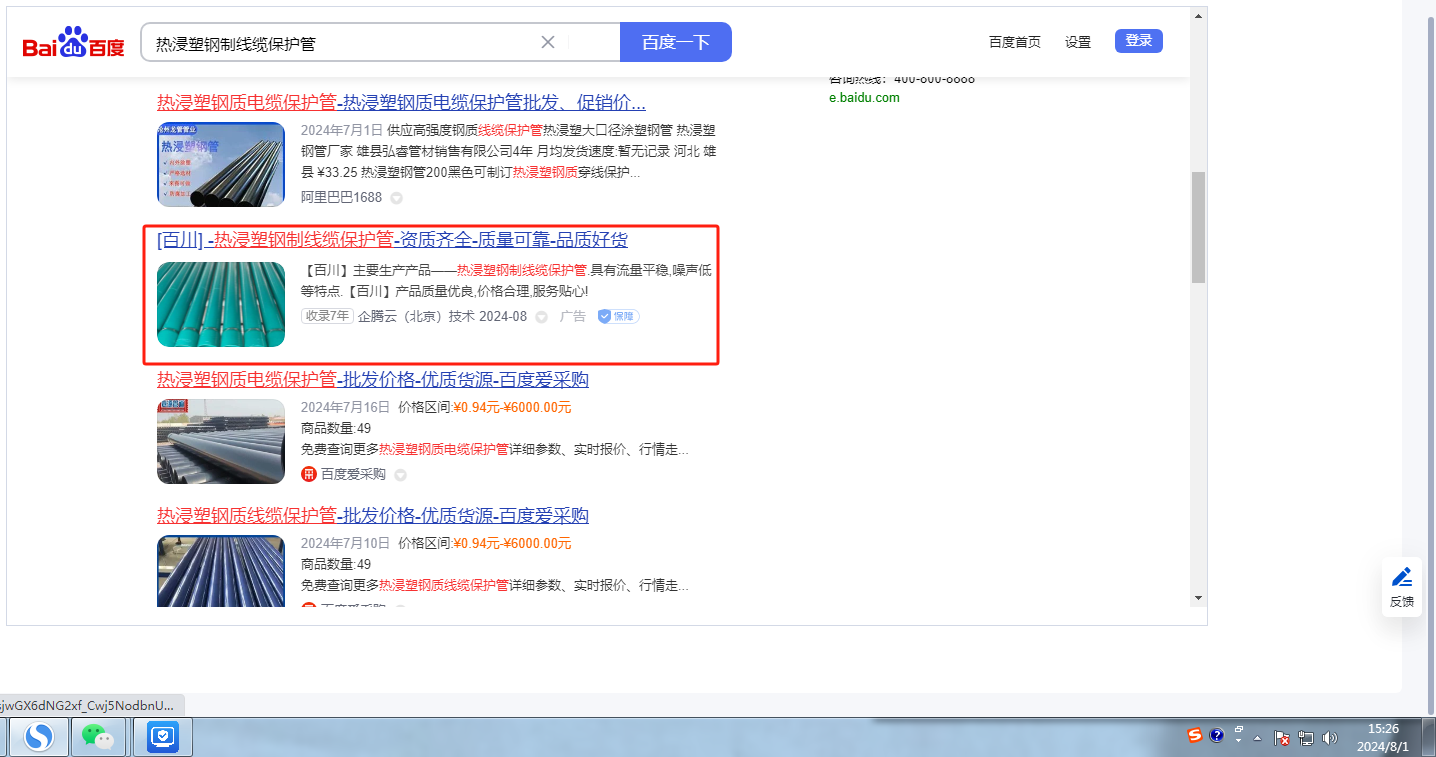Click the 保障 guarantee badge
The width and height of the screenshot is (1436, 757).
click(618, 316)
